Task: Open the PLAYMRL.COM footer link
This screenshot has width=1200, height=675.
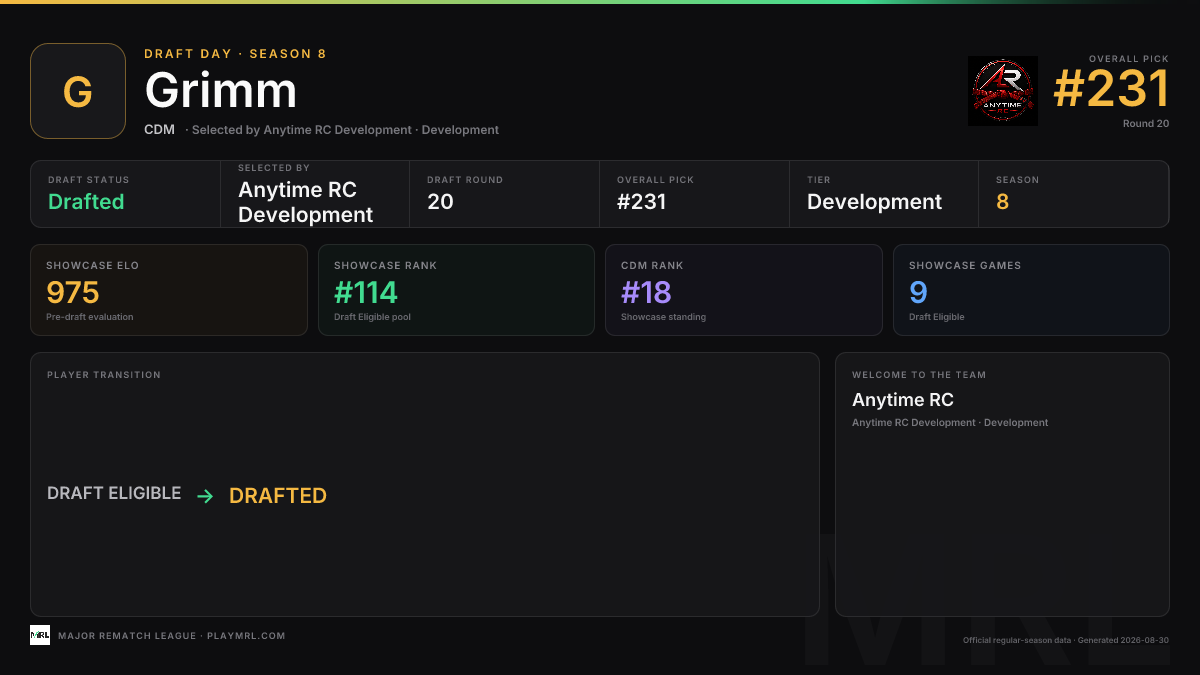Action: (246, 636)
